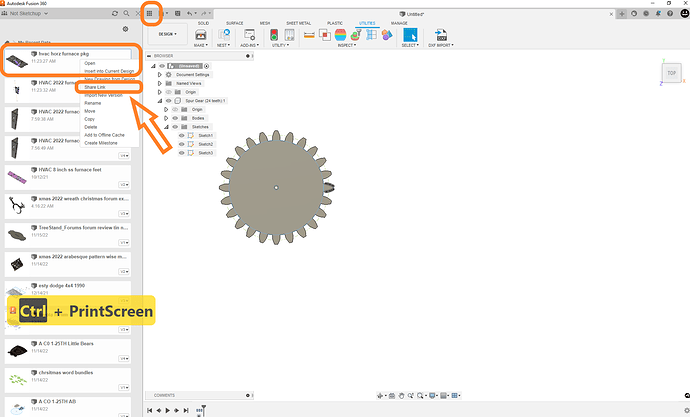This screenshot has height=417, width=690.
Task: Toggle visibility of Spur Gear component
Action: coord(166,101)
